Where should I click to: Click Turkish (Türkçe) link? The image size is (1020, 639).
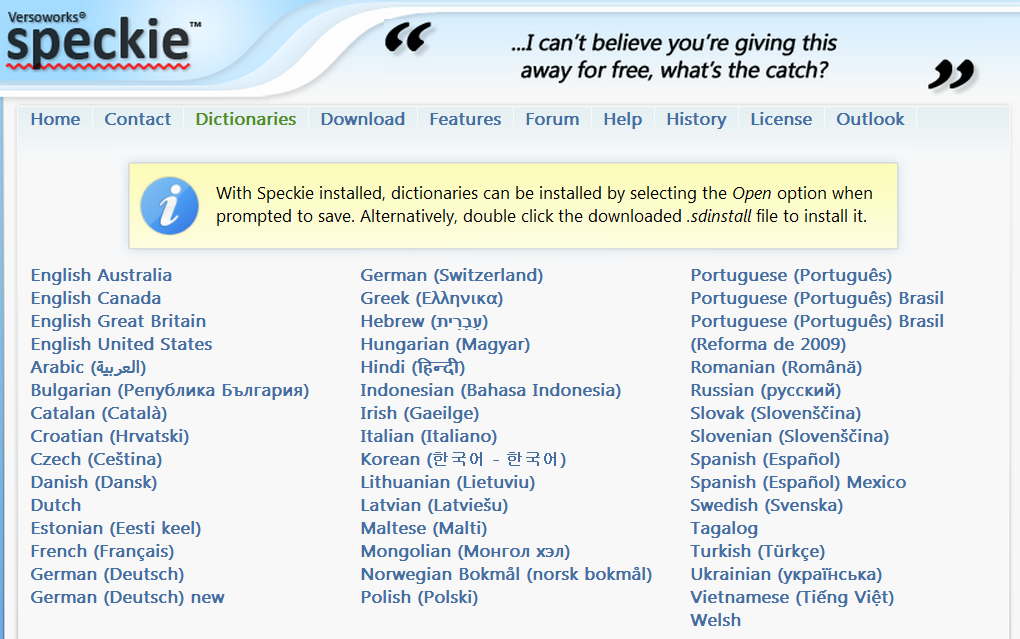(x=758, y=551)
